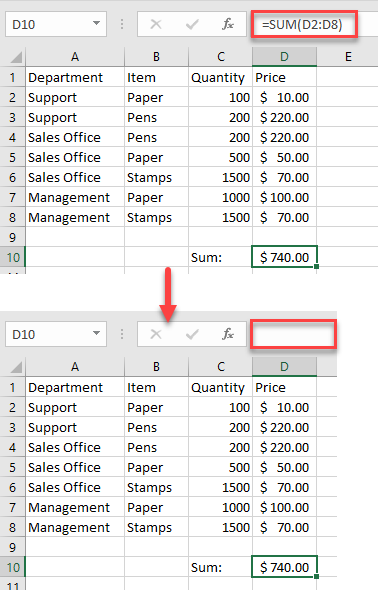Select column C header in bottom sheet
The height and width of the screenshot is (590, 378).
(x=220, y=367)
